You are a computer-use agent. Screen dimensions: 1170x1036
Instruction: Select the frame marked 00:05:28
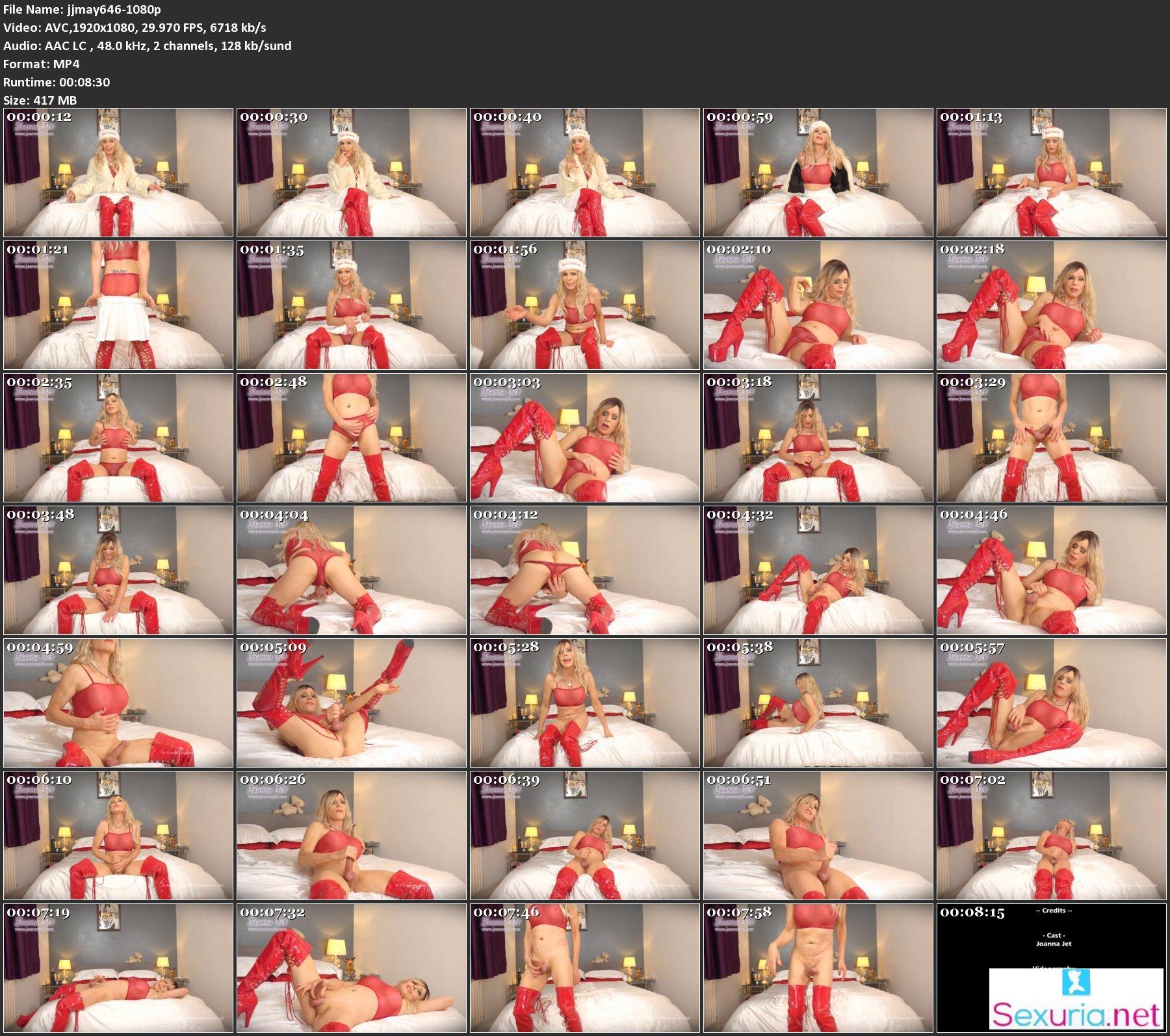(585, 703)
